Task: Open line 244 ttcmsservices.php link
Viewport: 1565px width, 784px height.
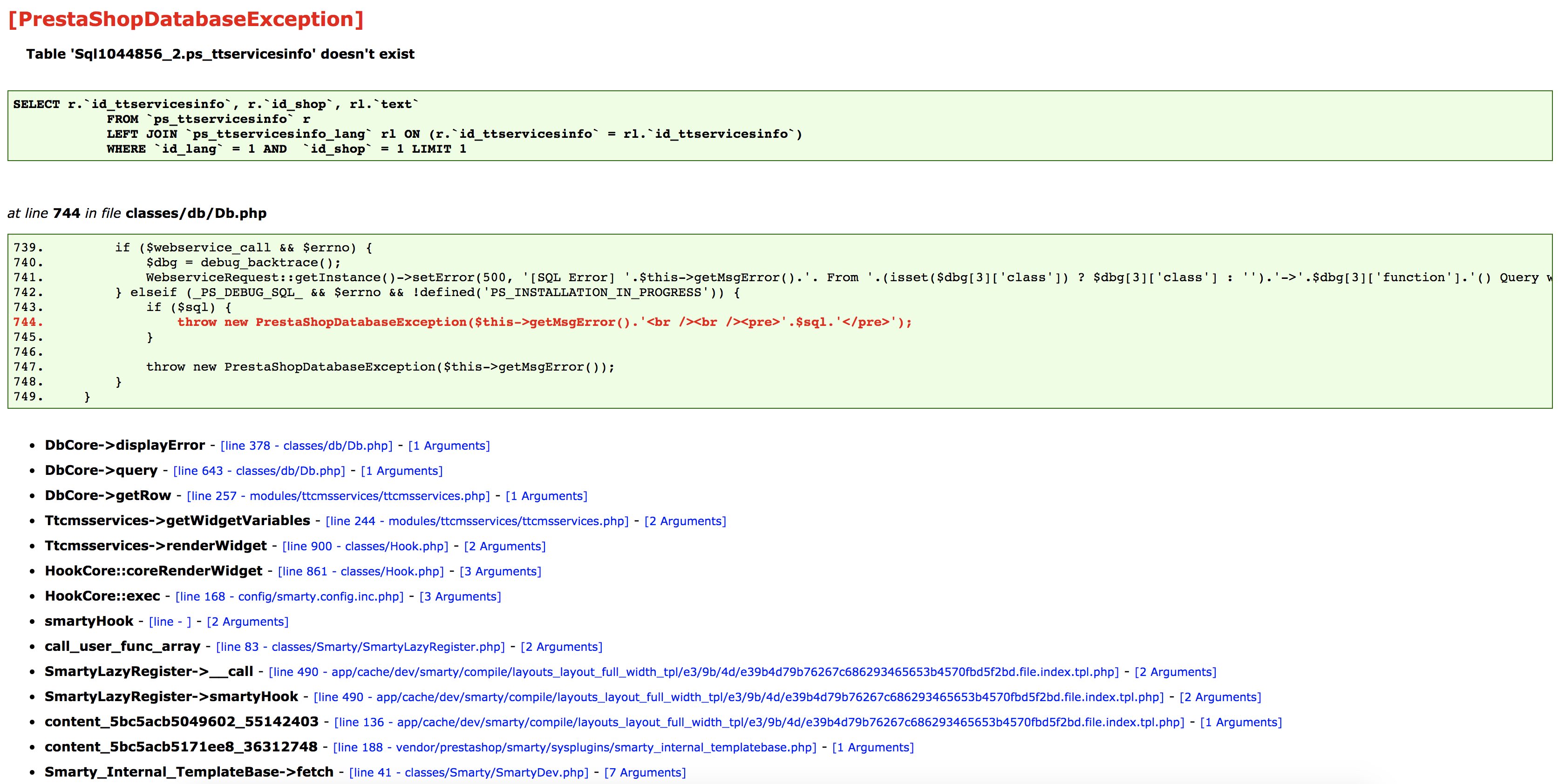Action: [477, 521]
